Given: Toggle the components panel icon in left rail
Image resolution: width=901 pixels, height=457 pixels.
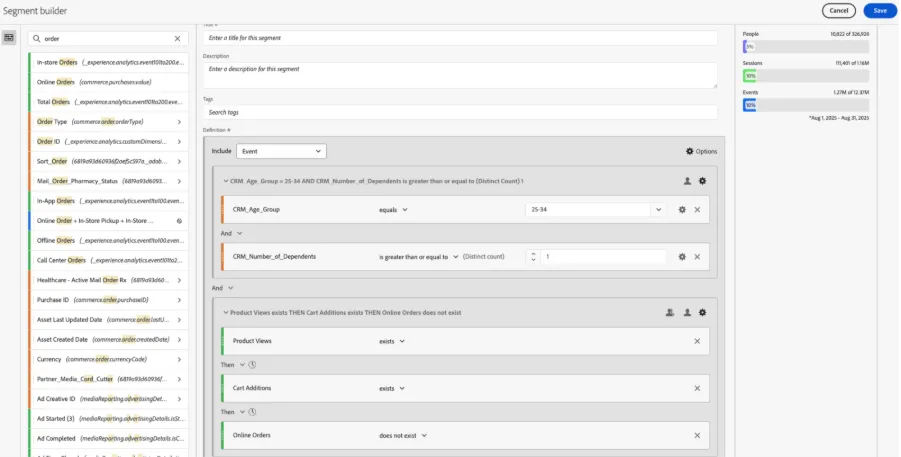Looking at the screenshot, I should point(9,37).
